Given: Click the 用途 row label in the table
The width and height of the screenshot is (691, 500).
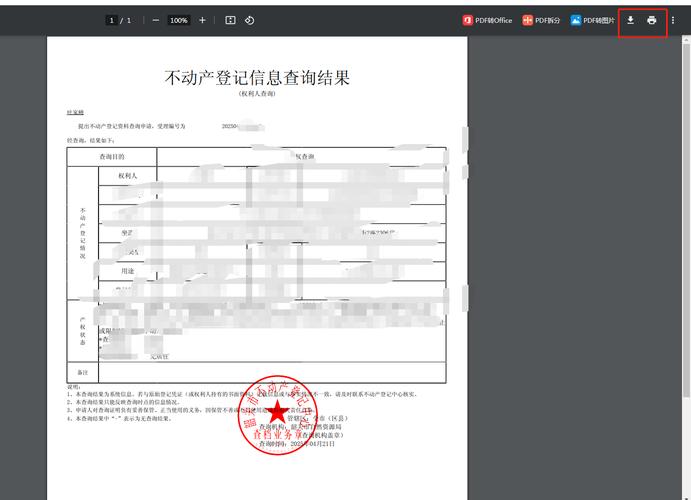Looking at the screenshot, I should coord(127,270).
